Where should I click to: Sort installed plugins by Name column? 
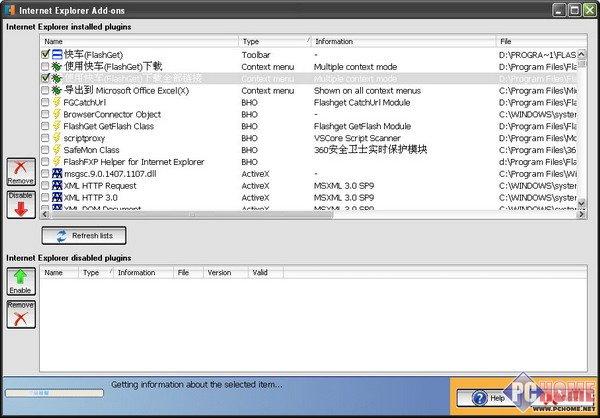(139, 41)
